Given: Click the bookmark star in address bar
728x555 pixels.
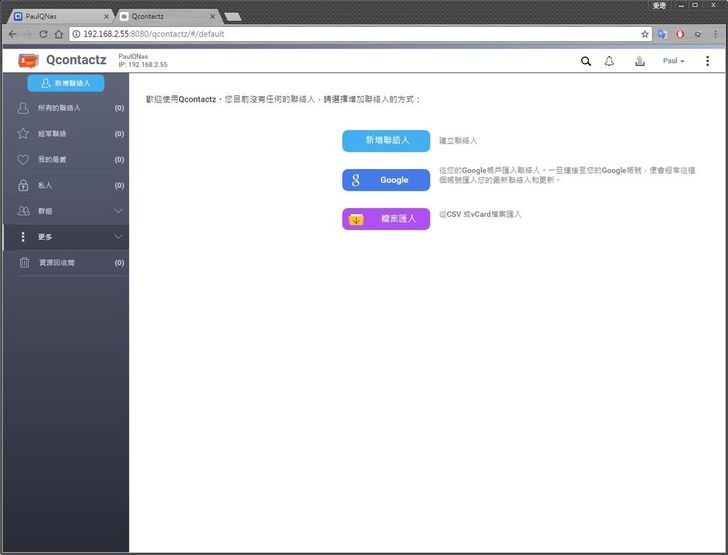Looking at the screenshot, I should click(645, 34).
